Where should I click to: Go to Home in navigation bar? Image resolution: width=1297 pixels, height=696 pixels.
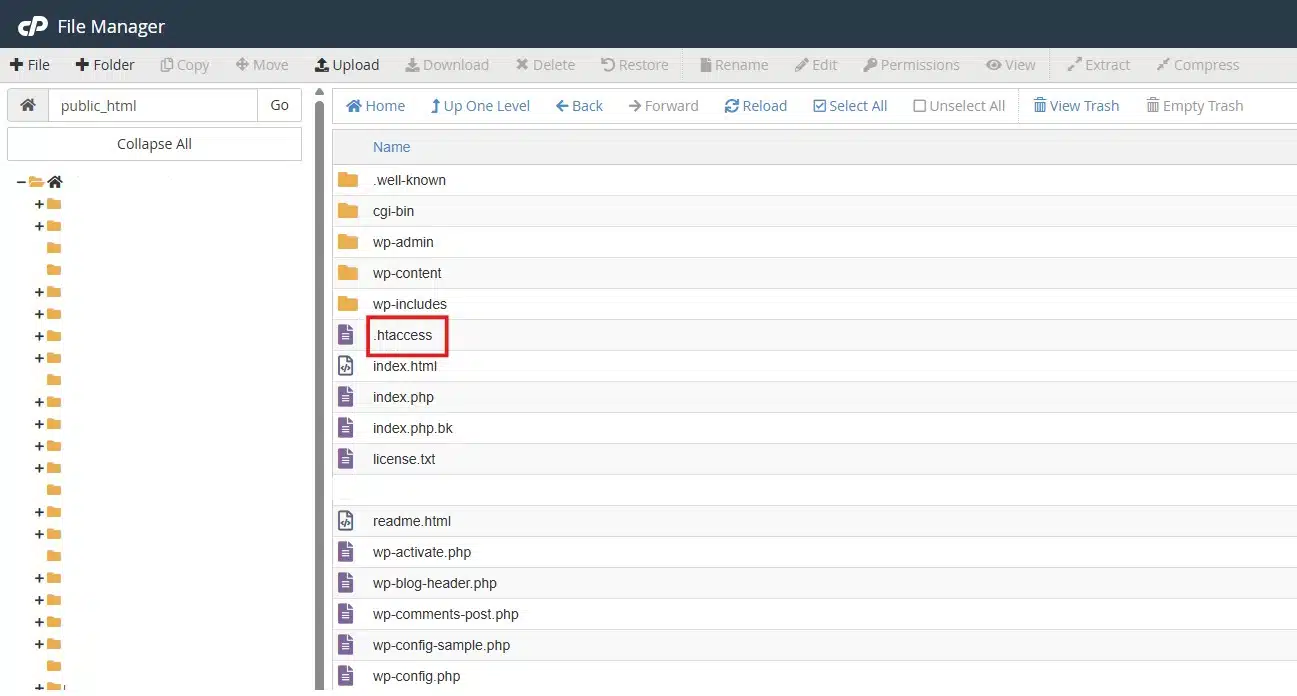[x=375, y=106]
